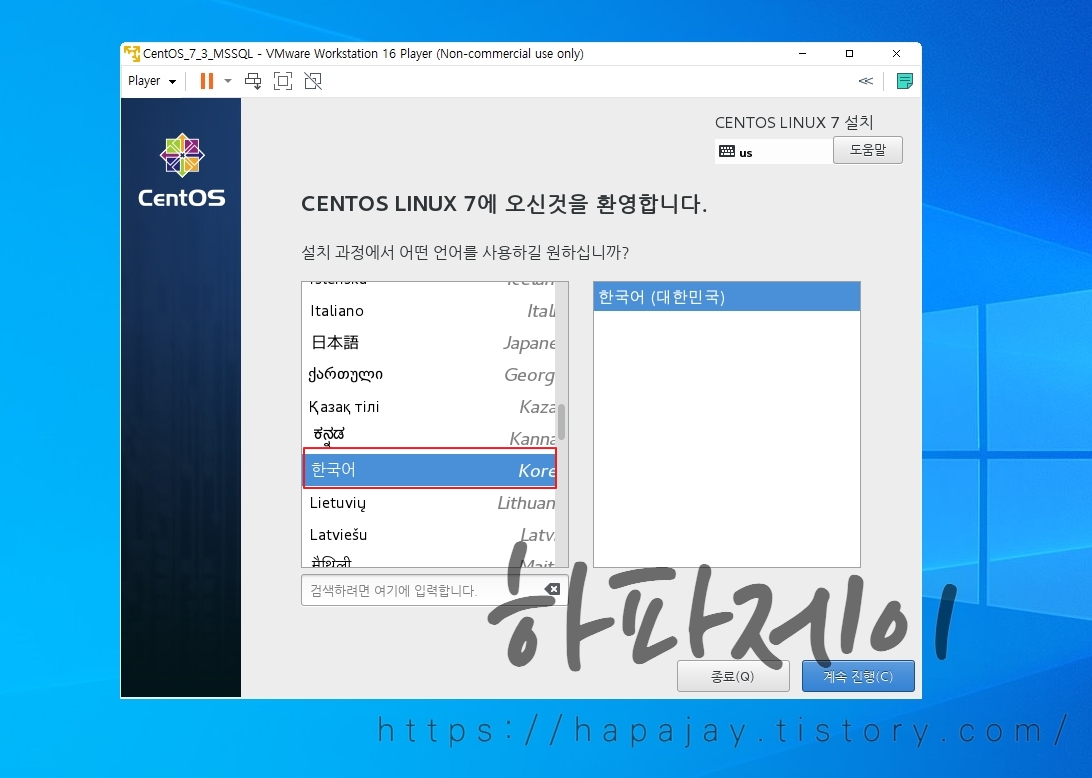
Task: Clear the search field with backspace icon
Action: click(x=552, y=589)
